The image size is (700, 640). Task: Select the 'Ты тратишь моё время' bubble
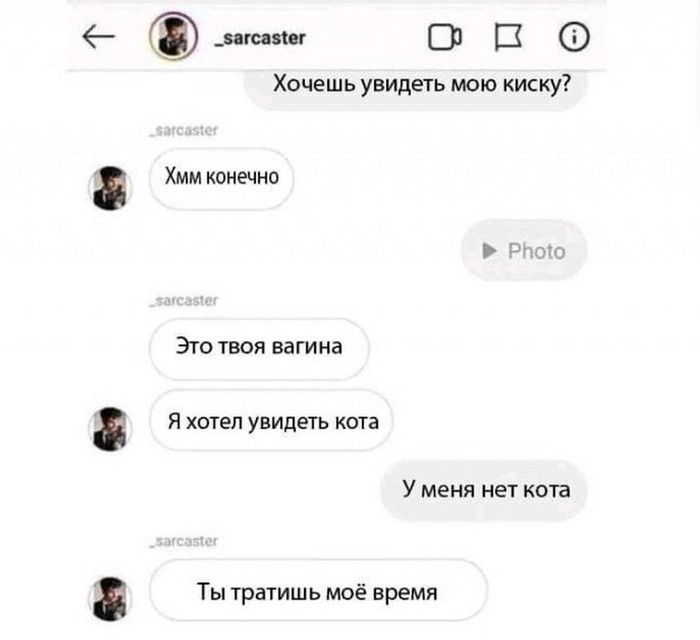coord(318,590)
